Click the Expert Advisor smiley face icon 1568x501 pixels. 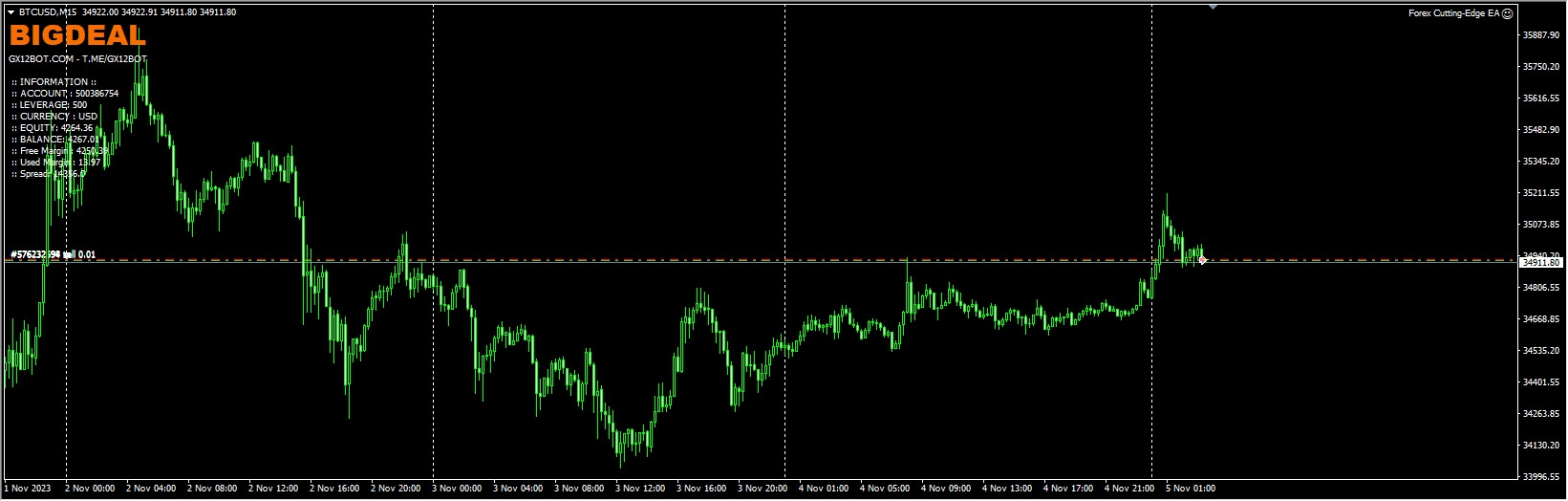click(x=1508, y=13)
